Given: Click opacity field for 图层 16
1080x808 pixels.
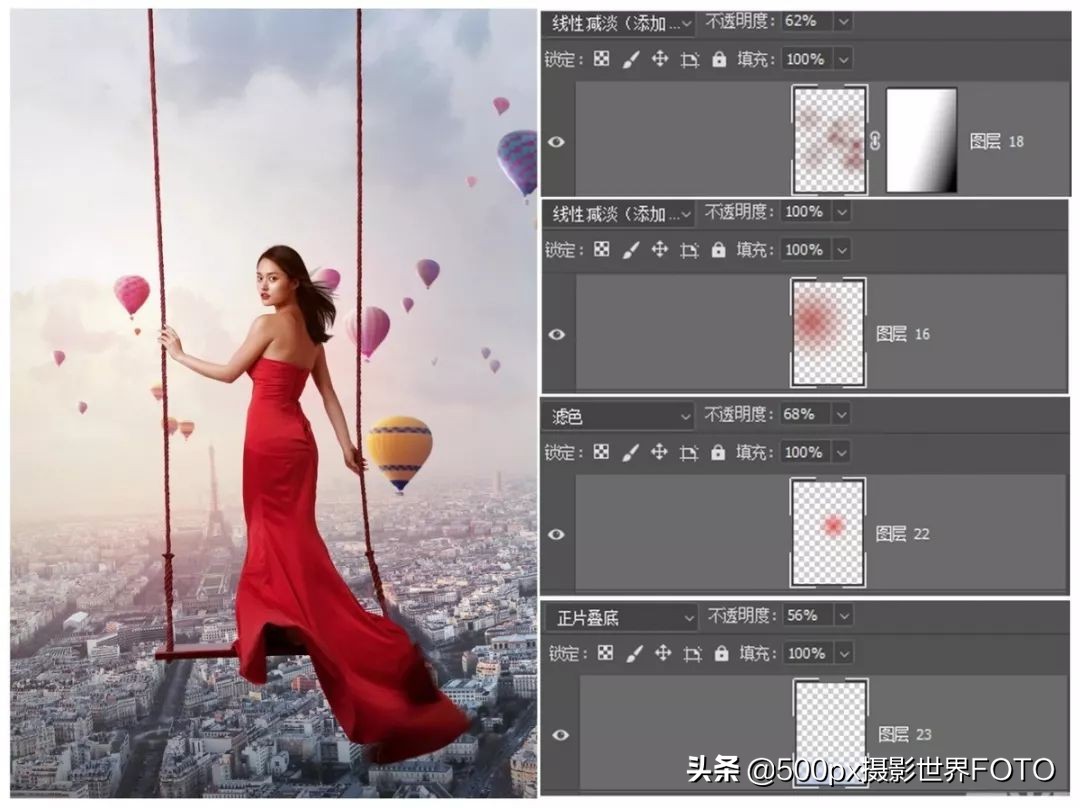Looking at the screenshot, I should 807,212.
